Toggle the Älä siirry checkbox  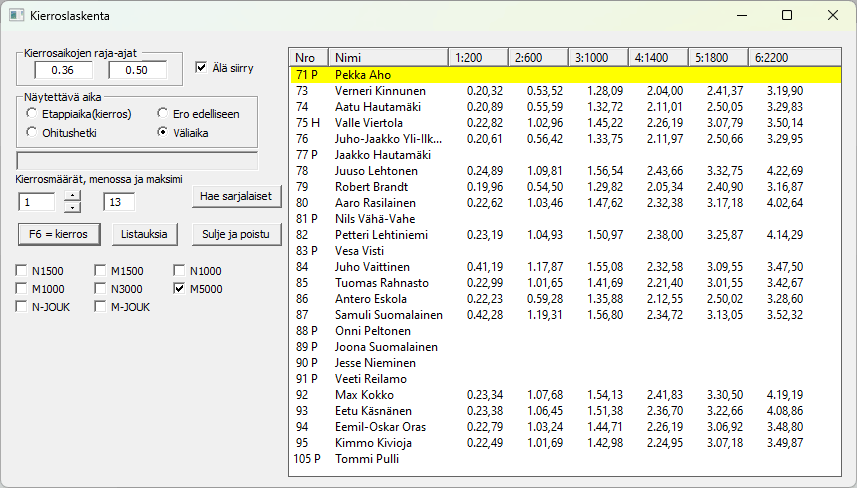click(201, 68)
